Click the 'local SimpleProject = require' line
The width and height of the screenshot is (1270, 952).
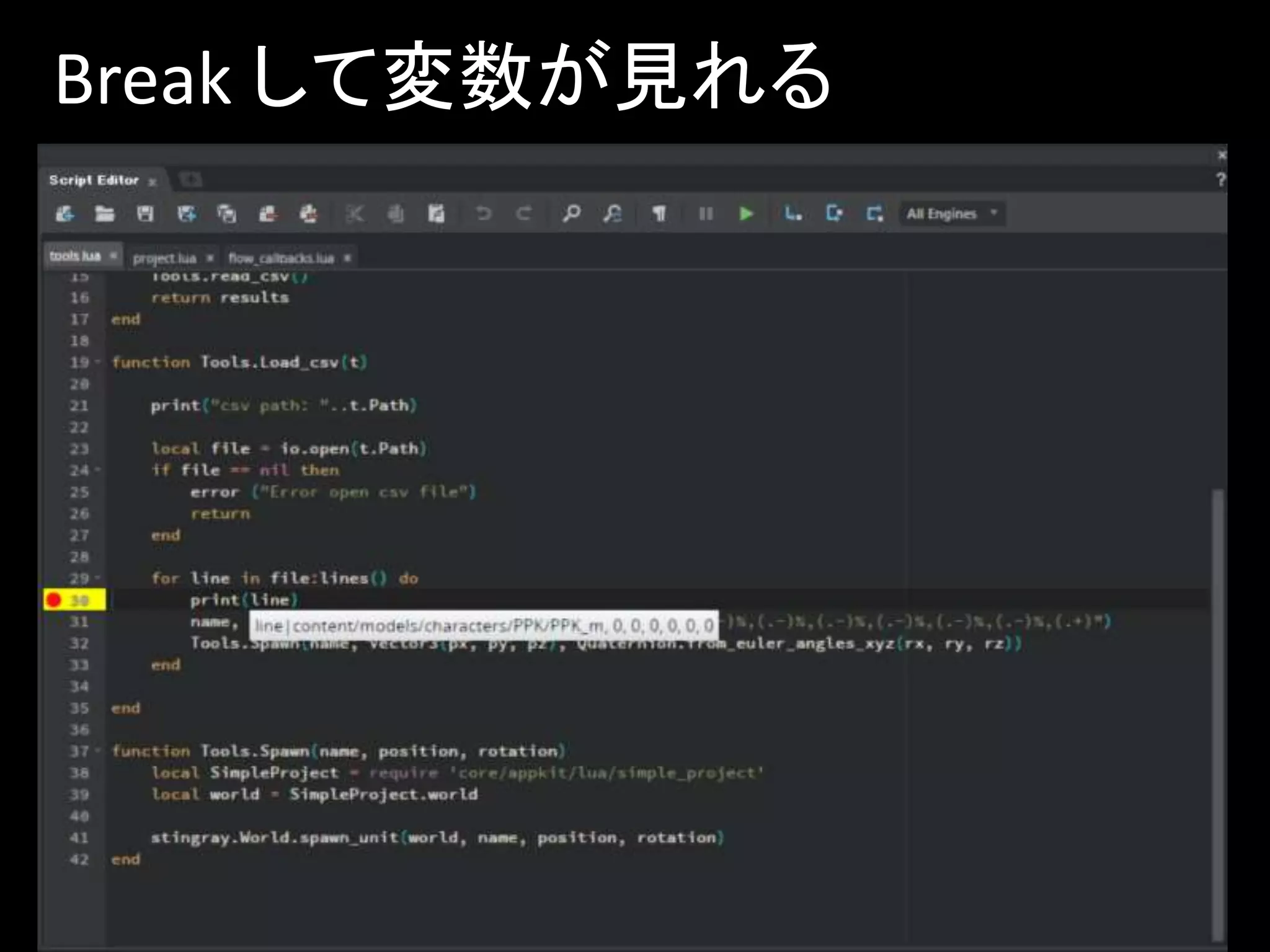(458, 773)
